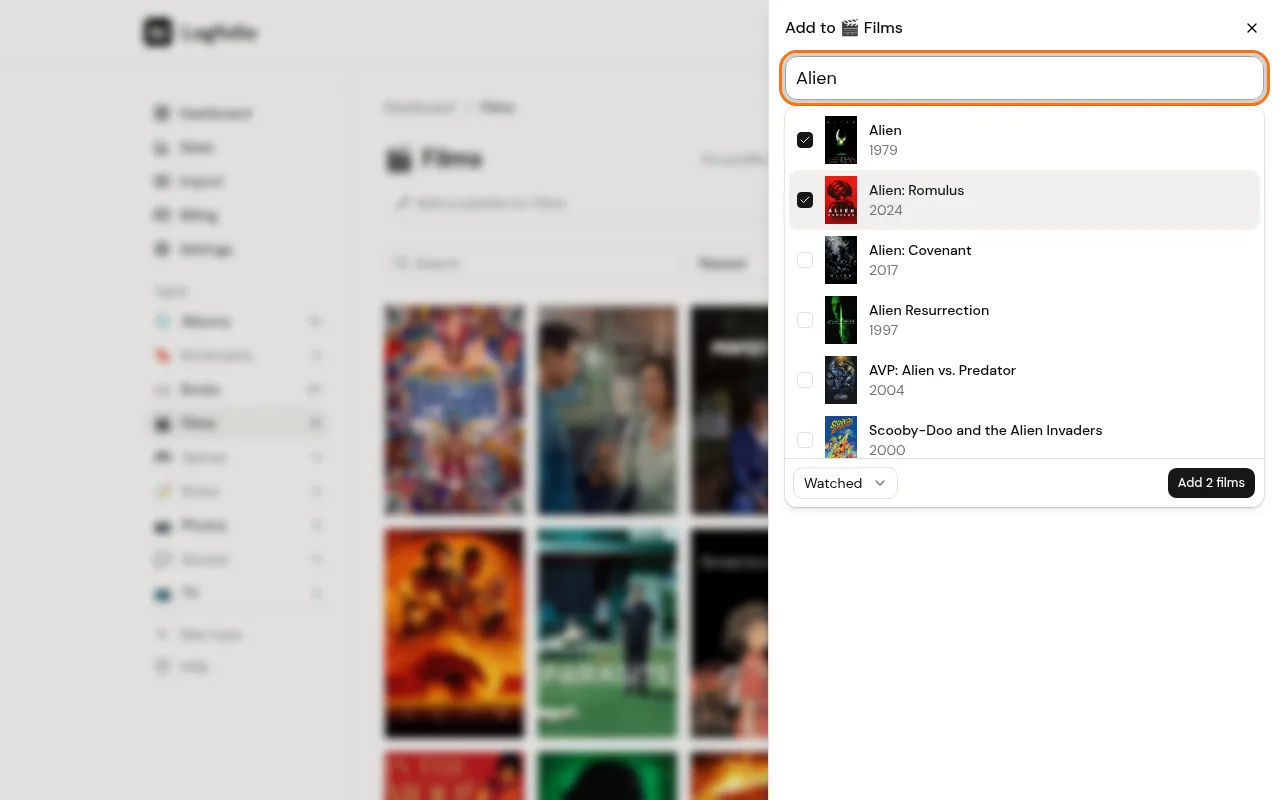Click the AVP: Alien vs. Predator poster
Image resolution: width=1280 pixels, height=800 pixels.
pos(841,380)
